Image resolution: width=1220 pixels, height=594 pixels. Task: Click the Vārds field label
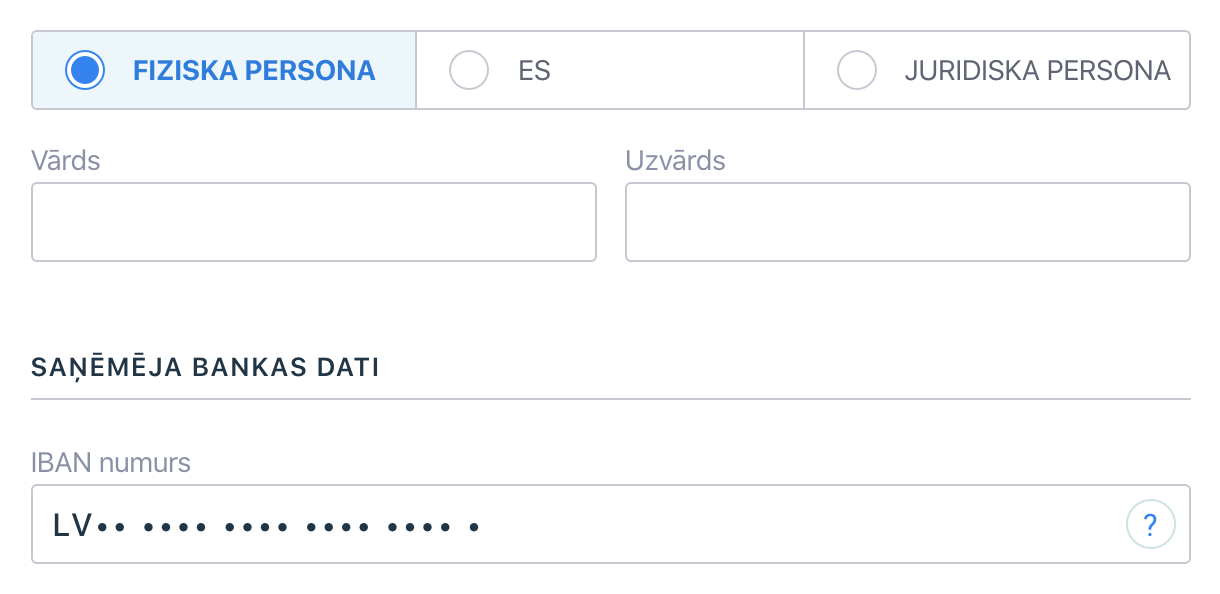click(66, 160)
